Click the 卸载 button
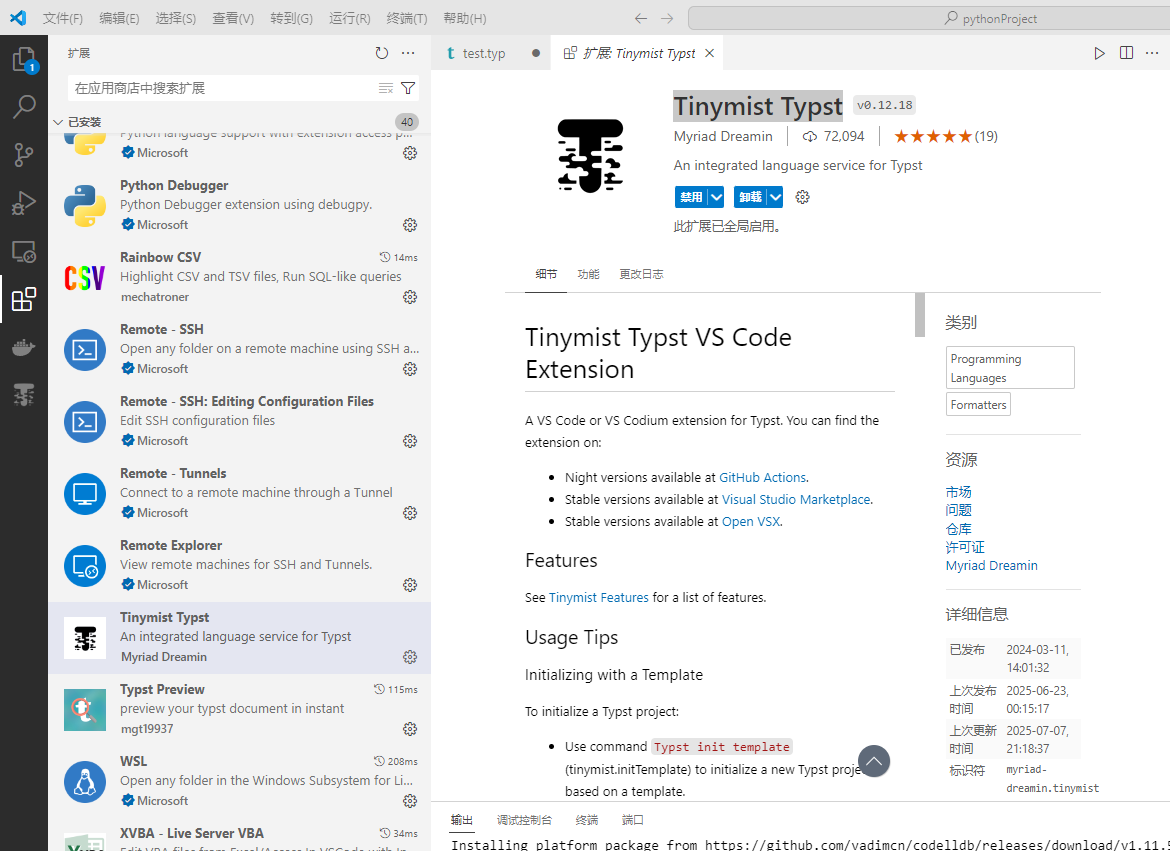The height and width of the screenshot is (851, 1170). click(751, 197)
